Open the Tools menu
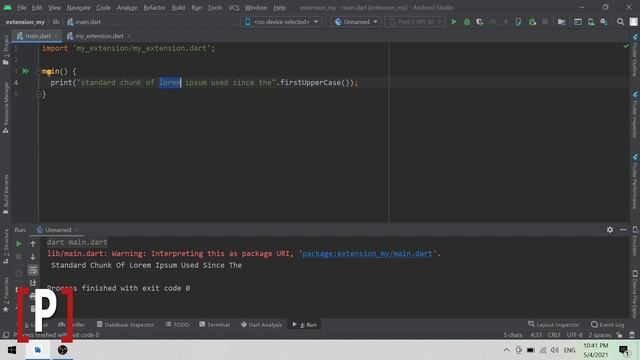Viewport: 640px width, 360px height. (x=215, y=8)
